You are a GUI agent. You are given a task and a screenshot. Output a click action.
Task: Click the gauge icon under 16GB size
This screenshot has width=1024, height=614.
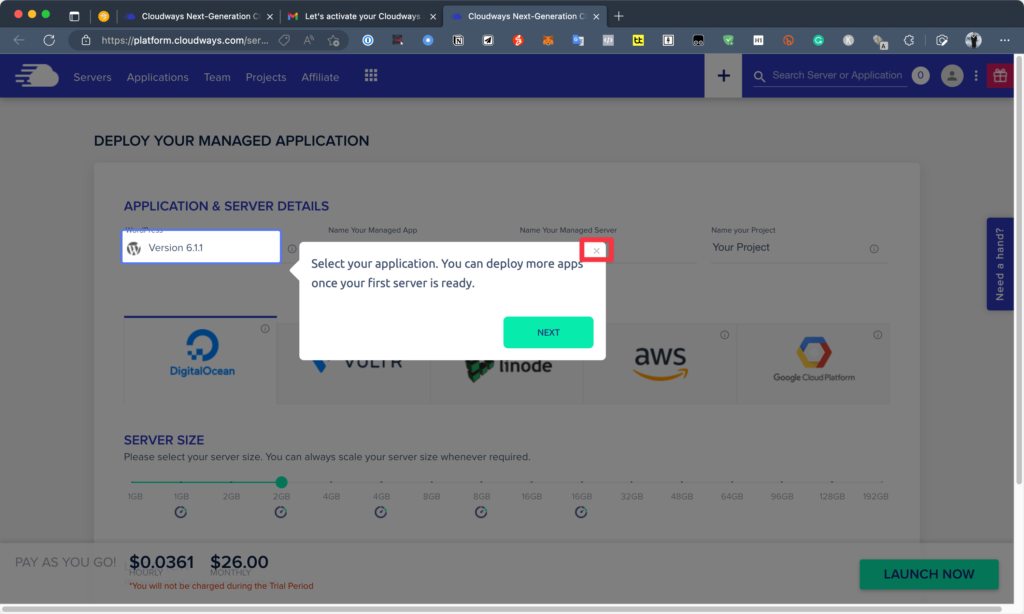pyautogui.click(x=581, y=512)
